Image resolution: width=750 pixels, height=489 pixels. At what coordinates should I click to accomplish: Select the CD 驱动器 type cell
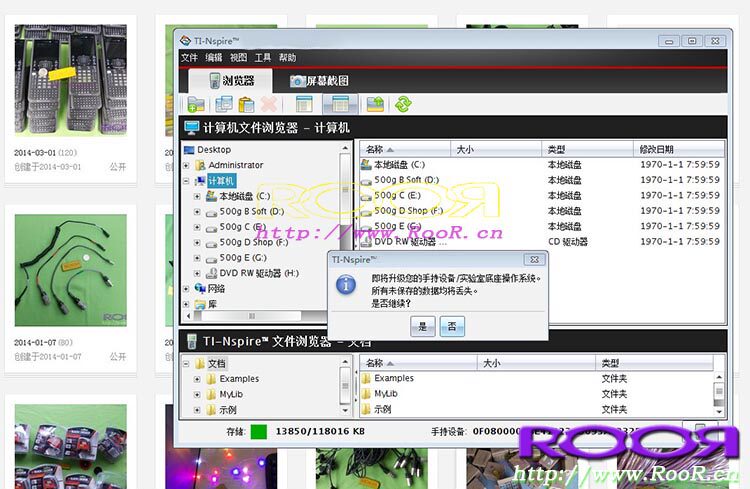point(568,242)
